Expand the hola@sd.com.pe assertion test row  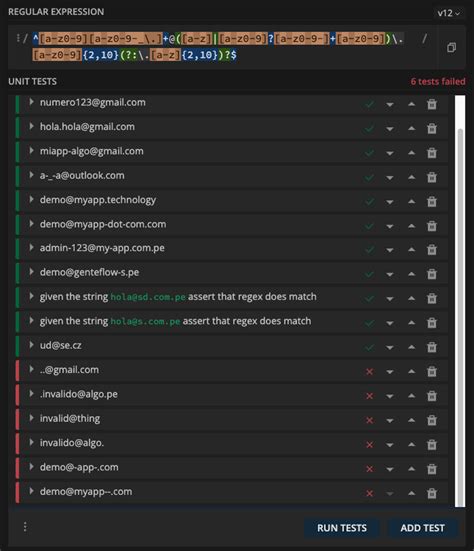coord(31,296)
